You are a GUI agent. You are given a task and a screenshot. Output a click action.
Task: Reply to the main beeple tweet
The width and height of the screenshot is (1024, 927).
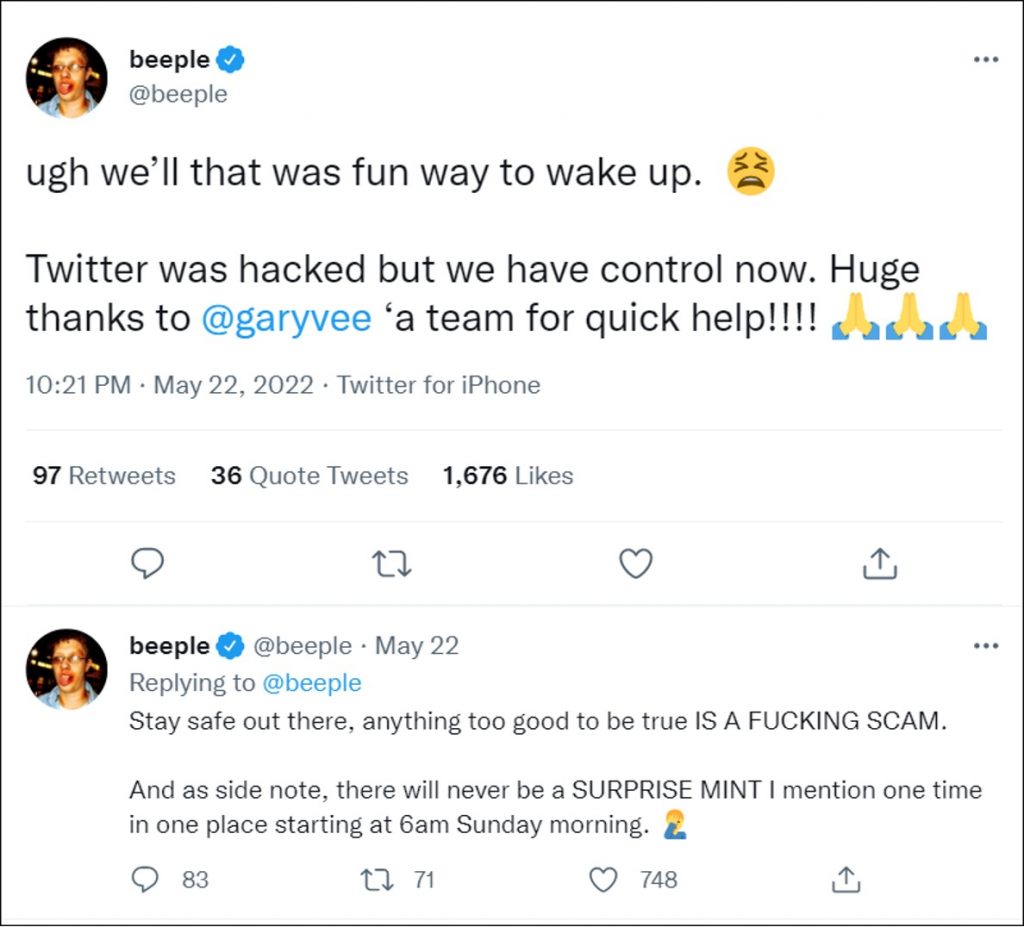click(x=148, y=564)
